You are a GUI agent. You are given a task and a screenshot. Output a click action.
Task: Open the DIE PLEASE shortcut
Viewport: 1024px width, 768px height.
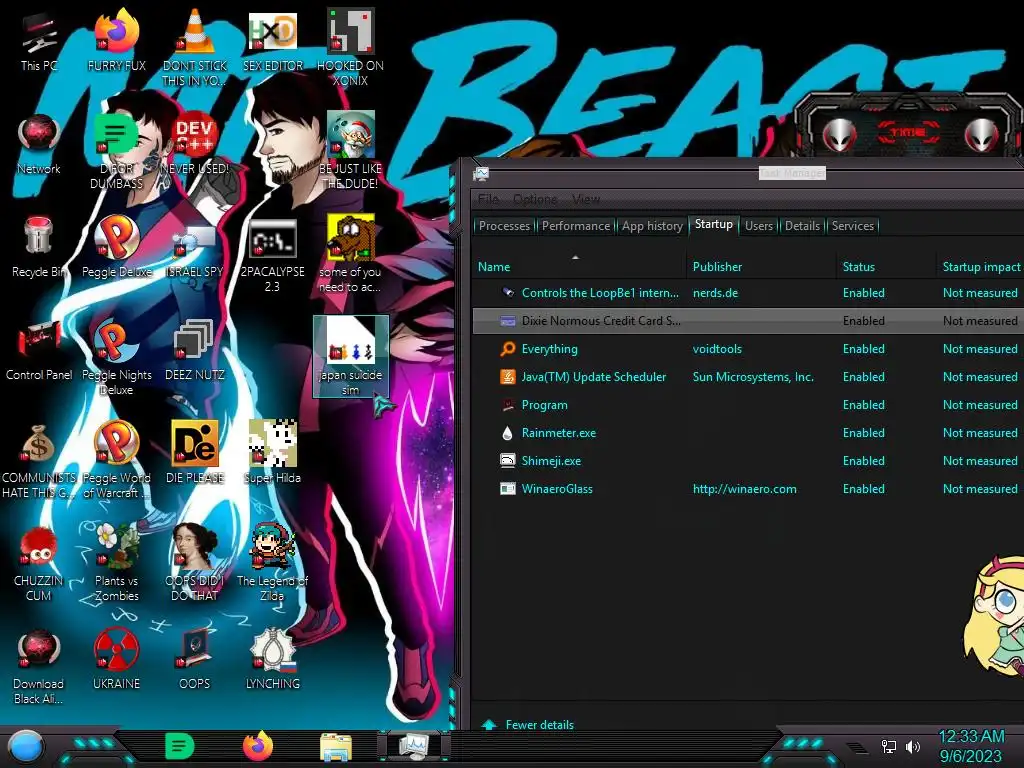[194, 453]
